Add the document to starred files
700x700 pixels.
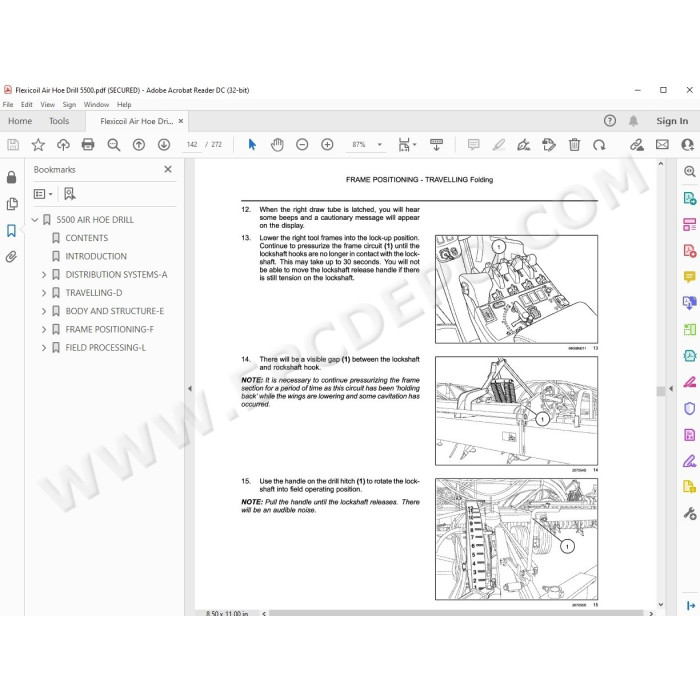coord(38,145)
